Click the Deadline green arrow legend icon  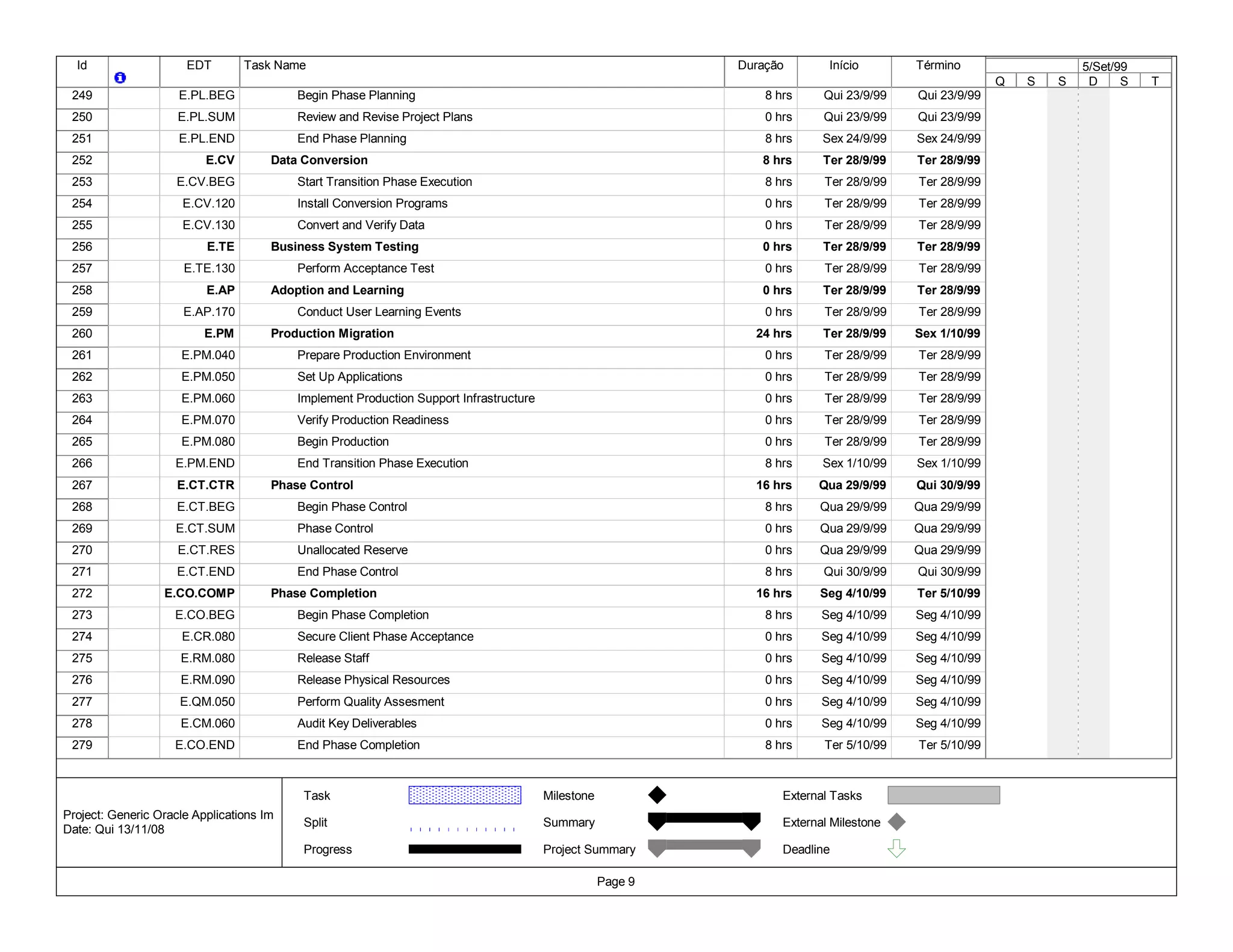896,848
